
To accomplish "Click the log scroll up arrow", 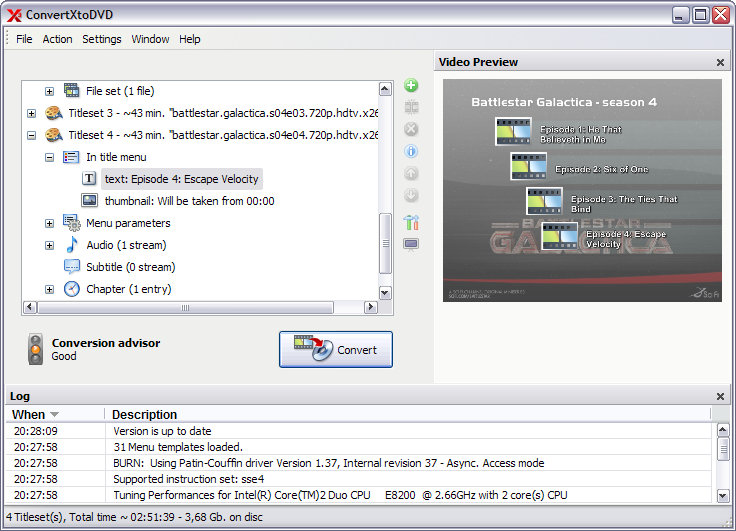I will pos(723,430).
